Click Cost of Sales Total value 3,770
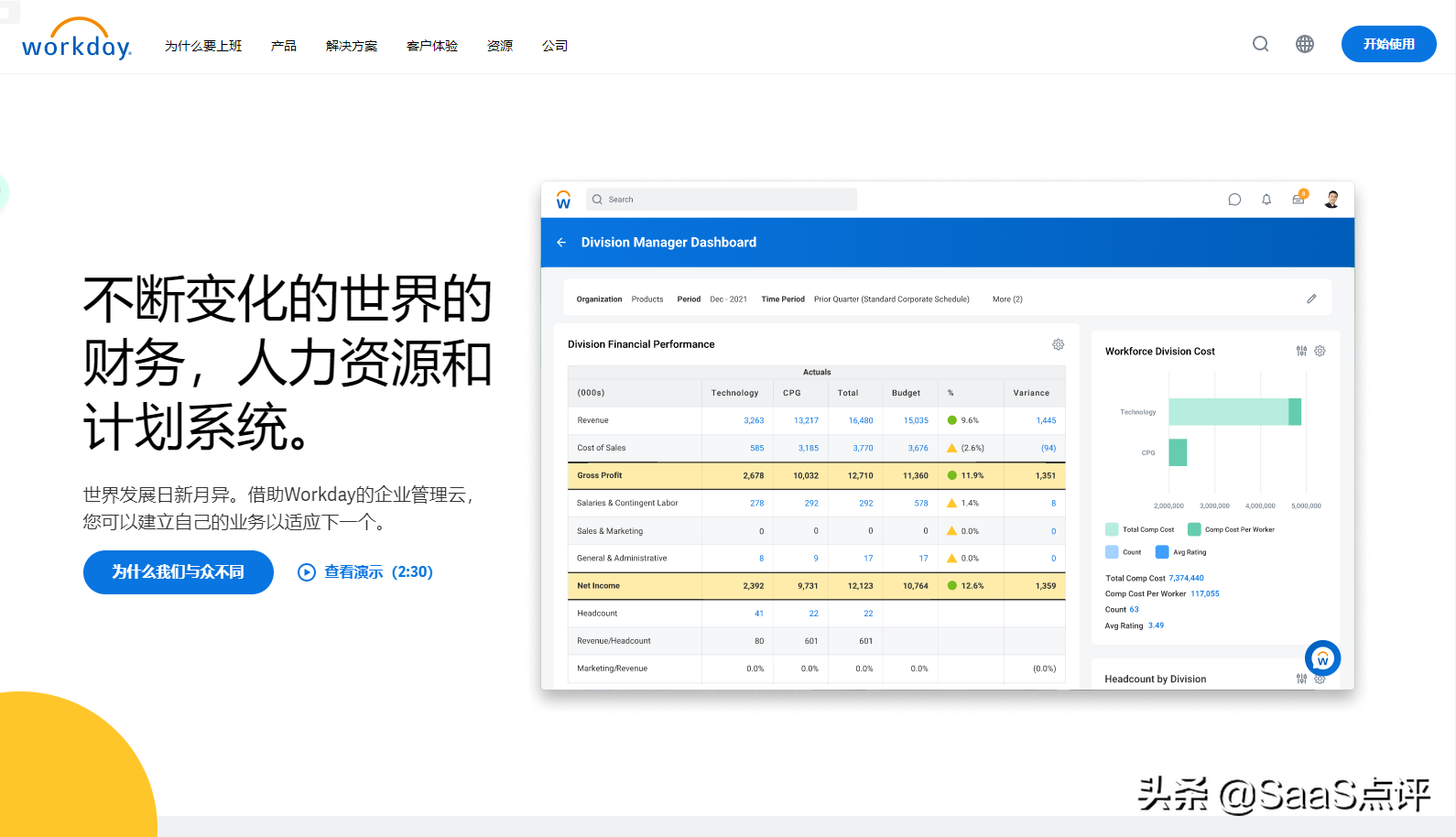The image size is (1456, 837). [x=863, y=448]
